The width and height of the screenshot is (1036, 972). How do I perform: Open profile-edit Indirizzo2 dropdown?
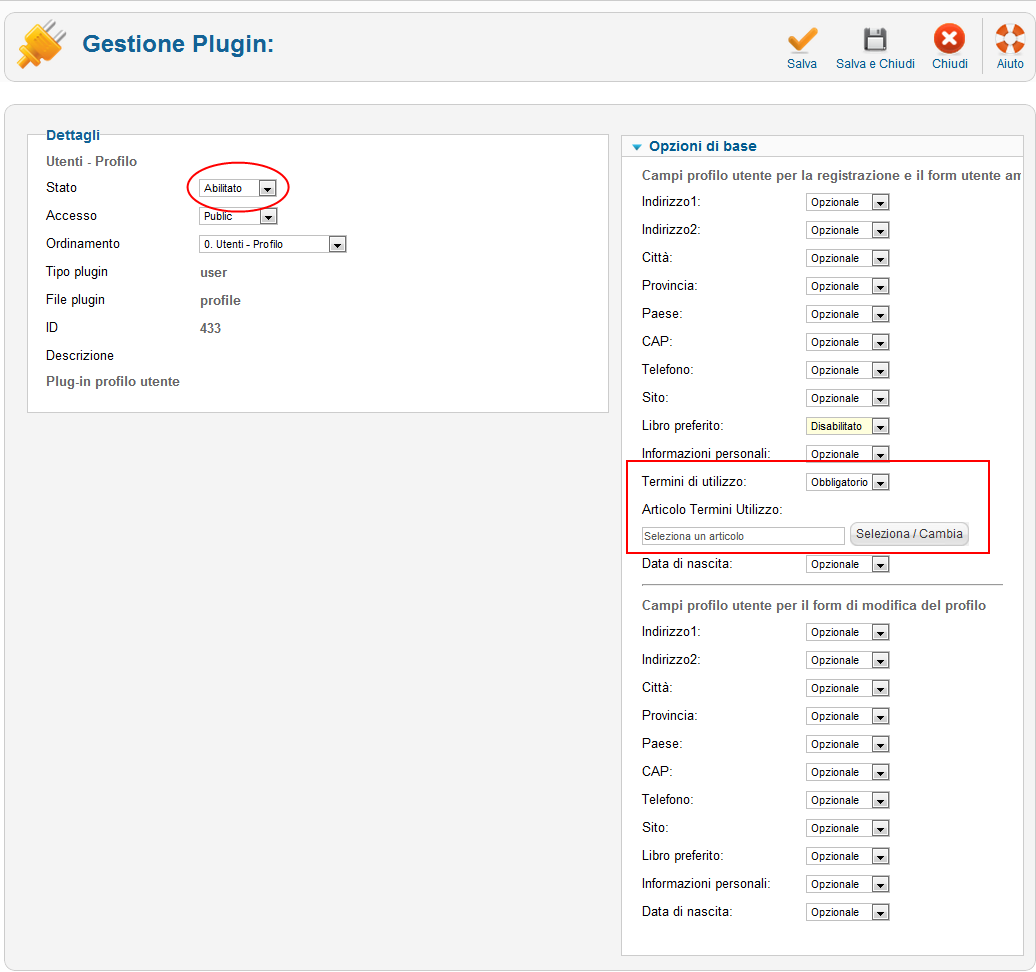click(847, 660)
